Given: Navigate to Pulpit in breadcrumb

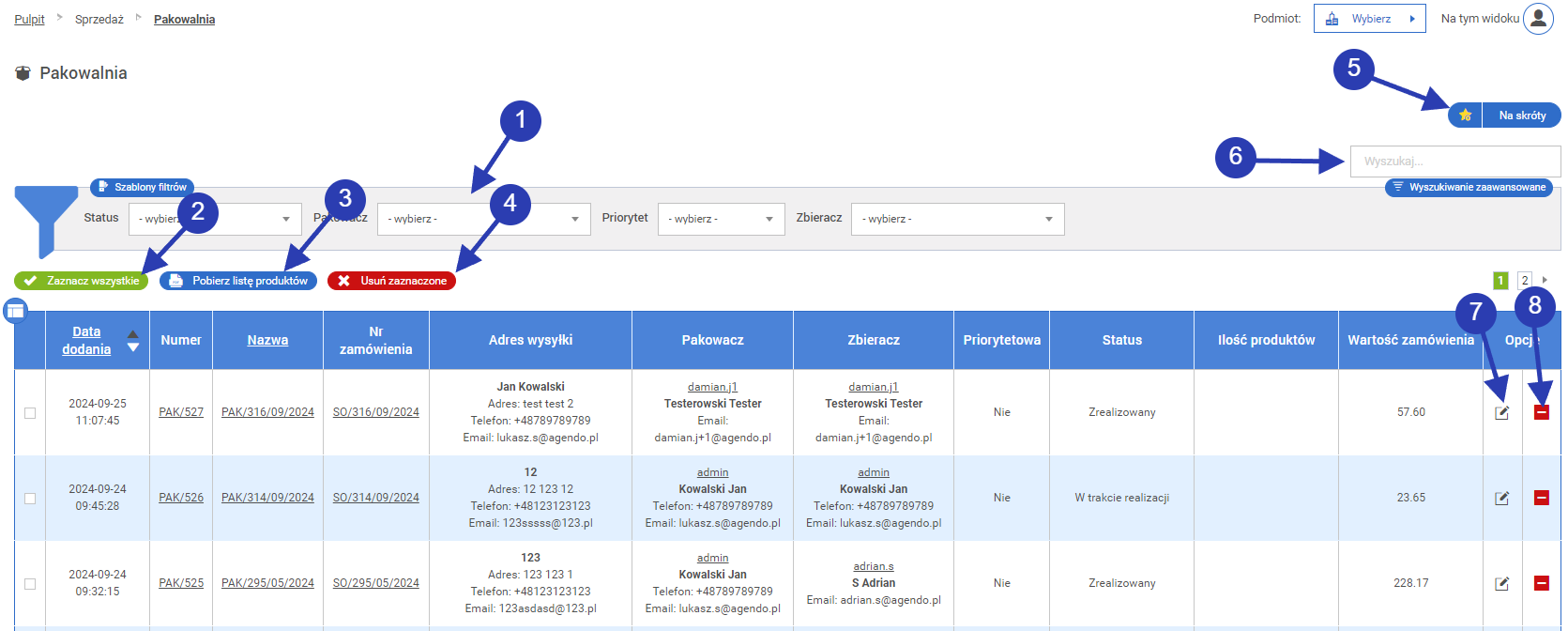Looking at the screenshot, I should pyautogui.click(x=29, y=20).
